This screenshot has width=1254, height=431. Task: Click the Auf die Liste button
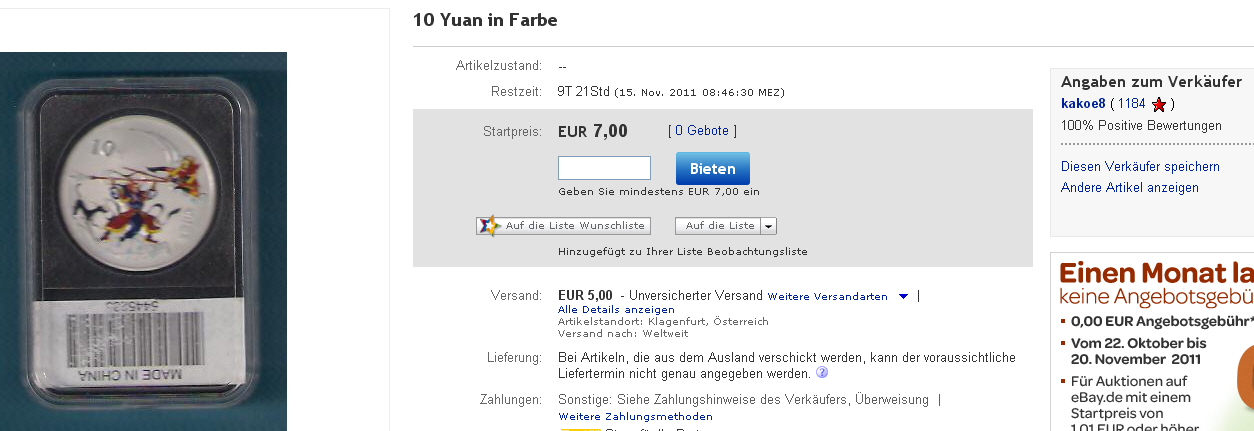pos(719,226)
